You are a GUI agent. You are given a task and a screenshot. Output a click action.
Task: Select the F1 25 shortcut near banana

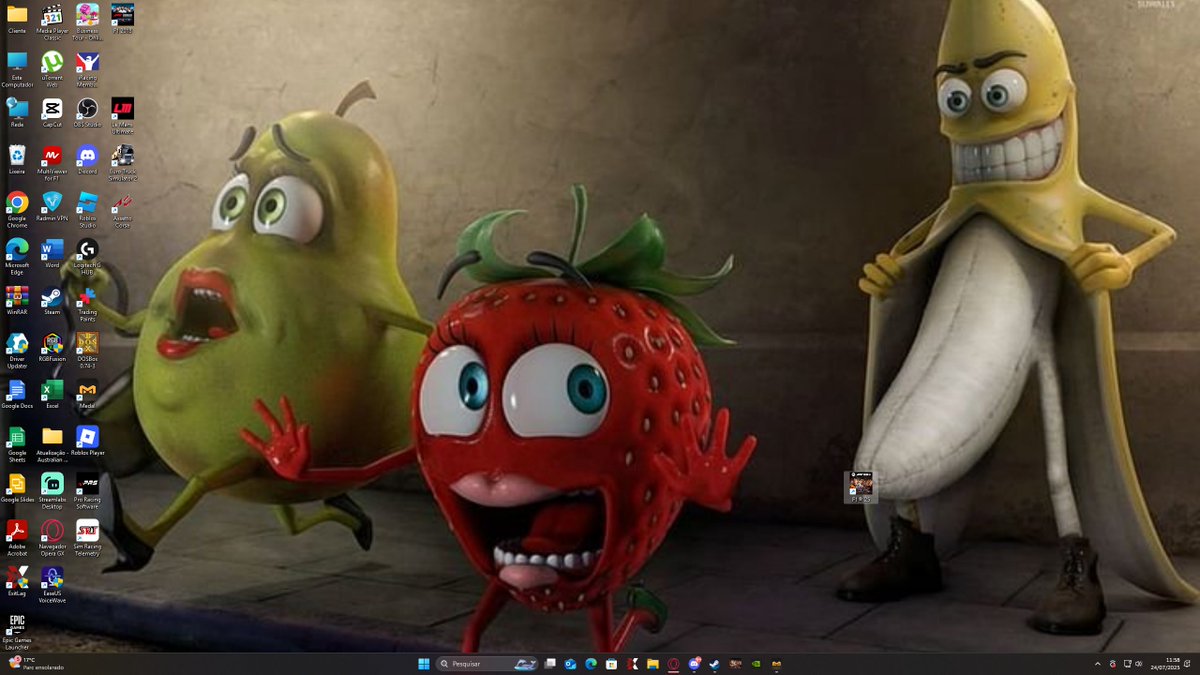[x=861, y=487]
